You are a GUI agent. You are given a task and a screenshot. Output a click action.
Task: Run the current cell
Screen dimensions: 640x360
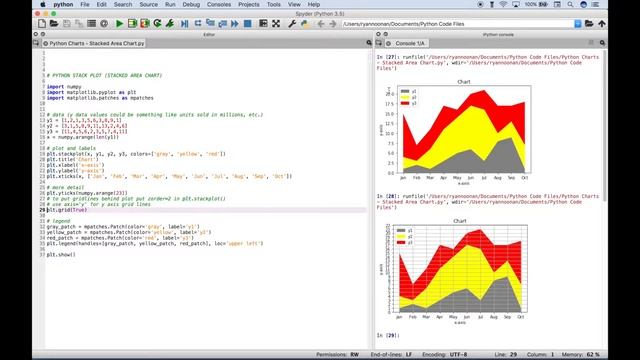click(x=132, y=24)
